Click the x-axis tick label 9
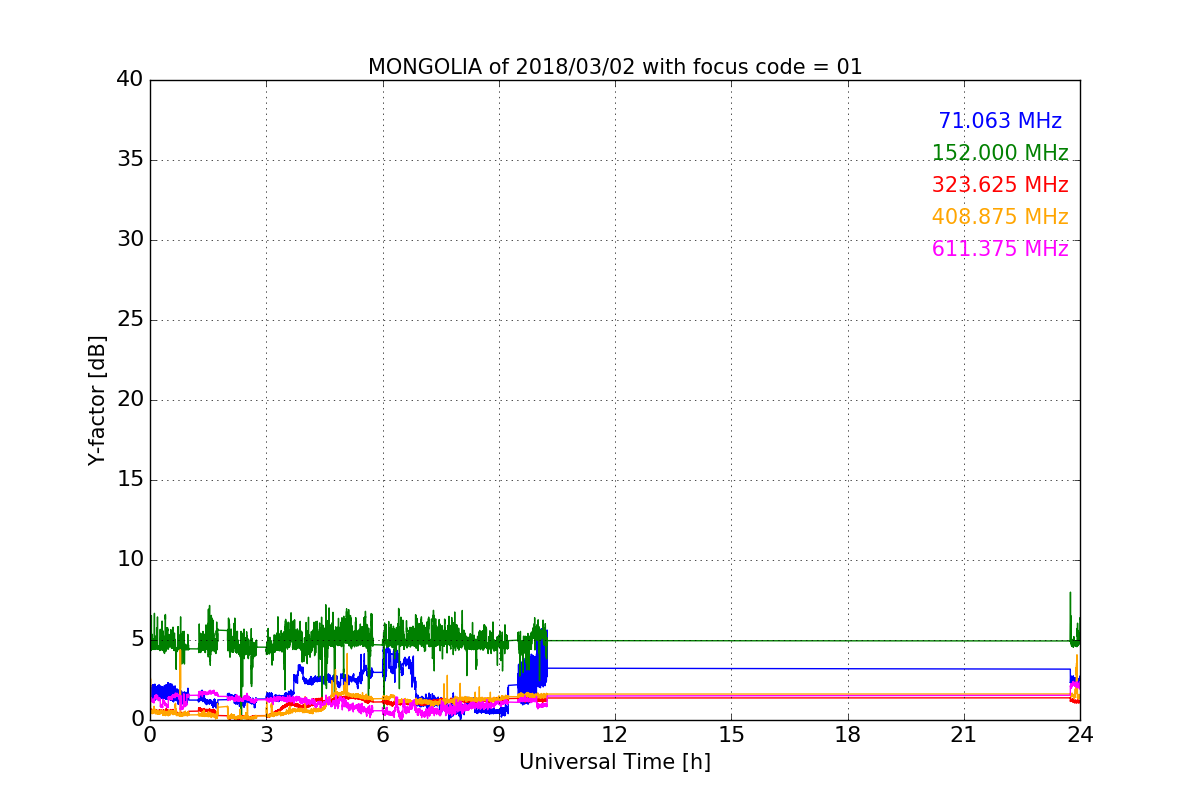1200x800 pixels. point(499,734)
